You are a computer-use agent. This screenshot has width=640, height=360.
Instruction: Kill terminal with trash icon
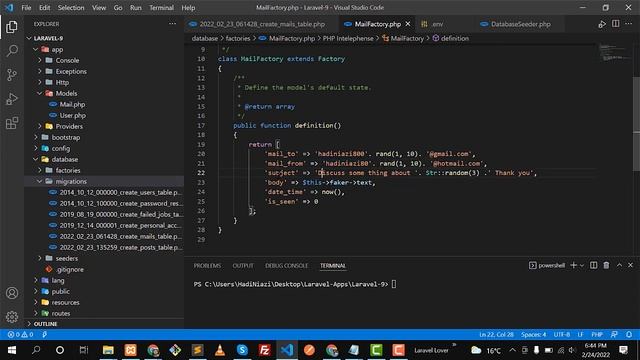(x=607, y=265)
